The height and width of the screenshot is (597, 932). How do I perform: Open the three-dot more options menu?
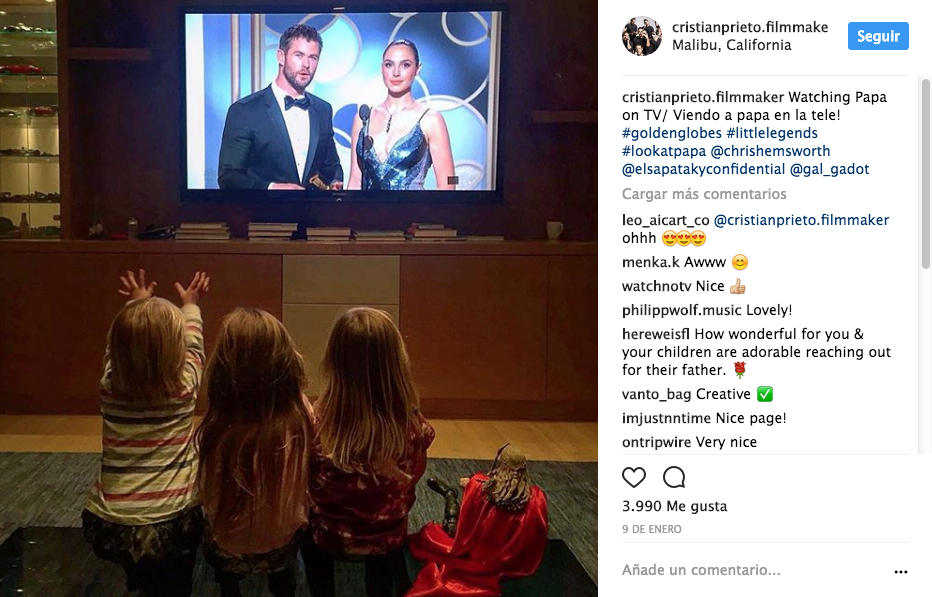(900, 571)
